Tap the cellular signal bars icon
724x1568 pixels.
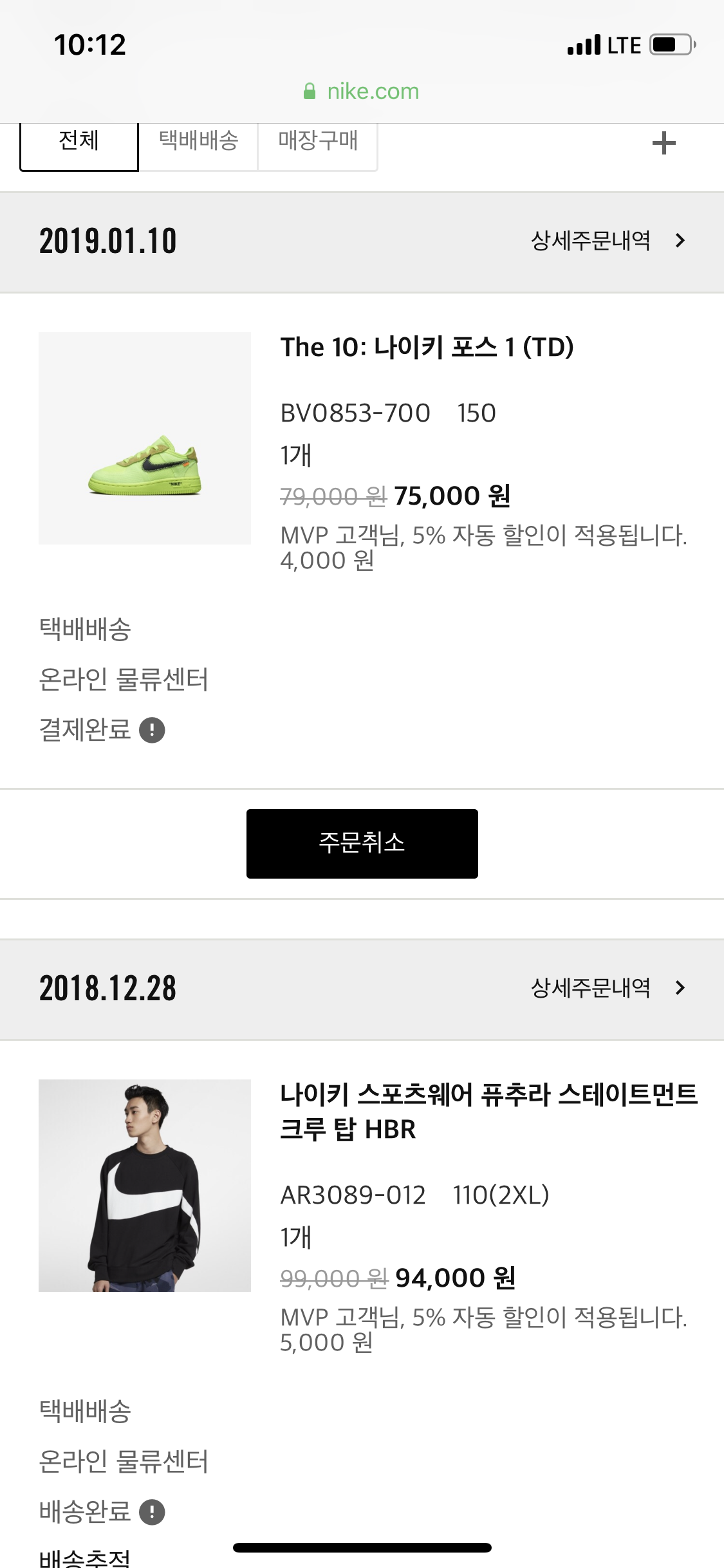(584, 45)
